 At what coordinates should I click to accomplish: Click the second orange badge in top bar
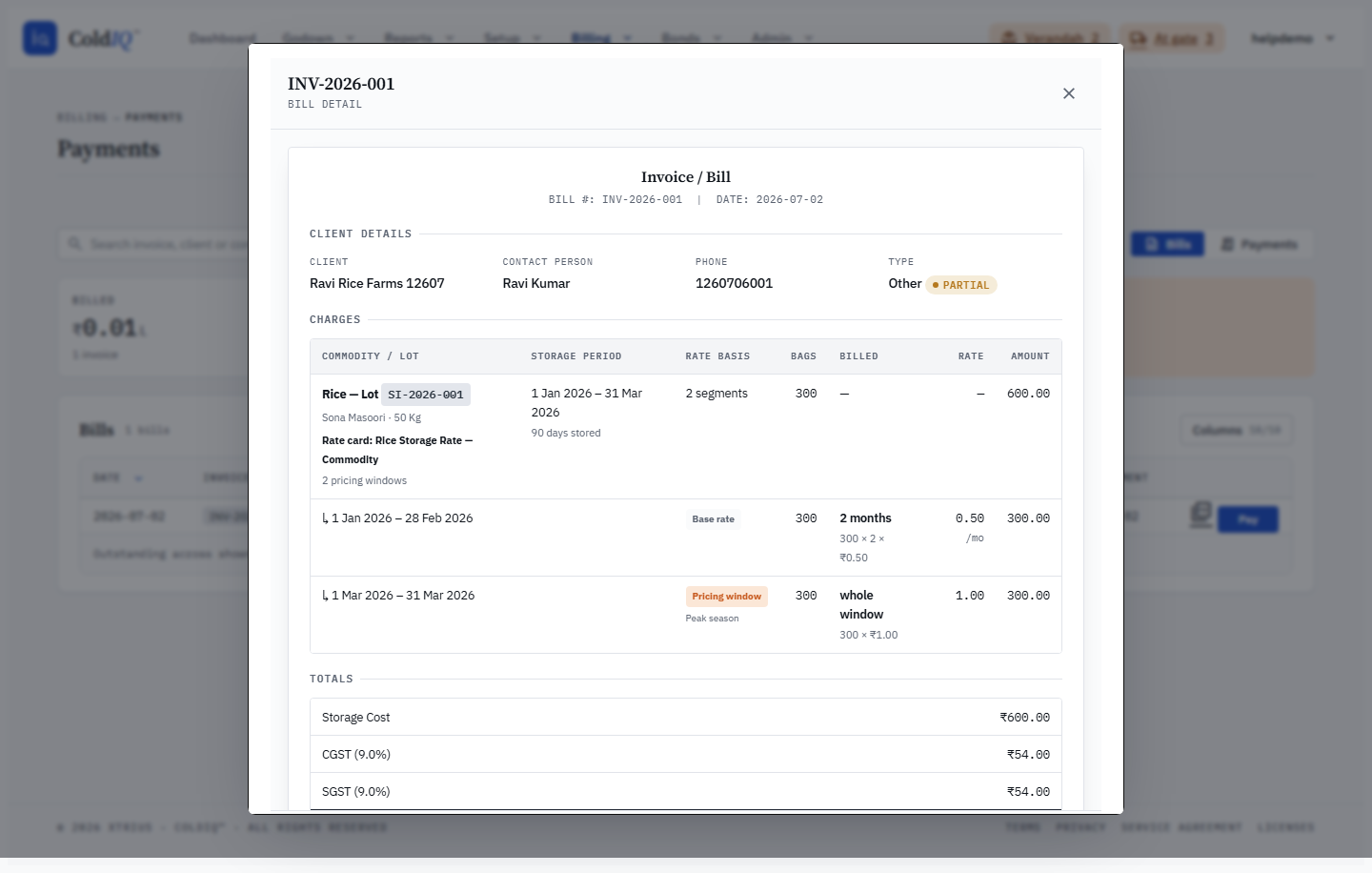click(1172, 38)
